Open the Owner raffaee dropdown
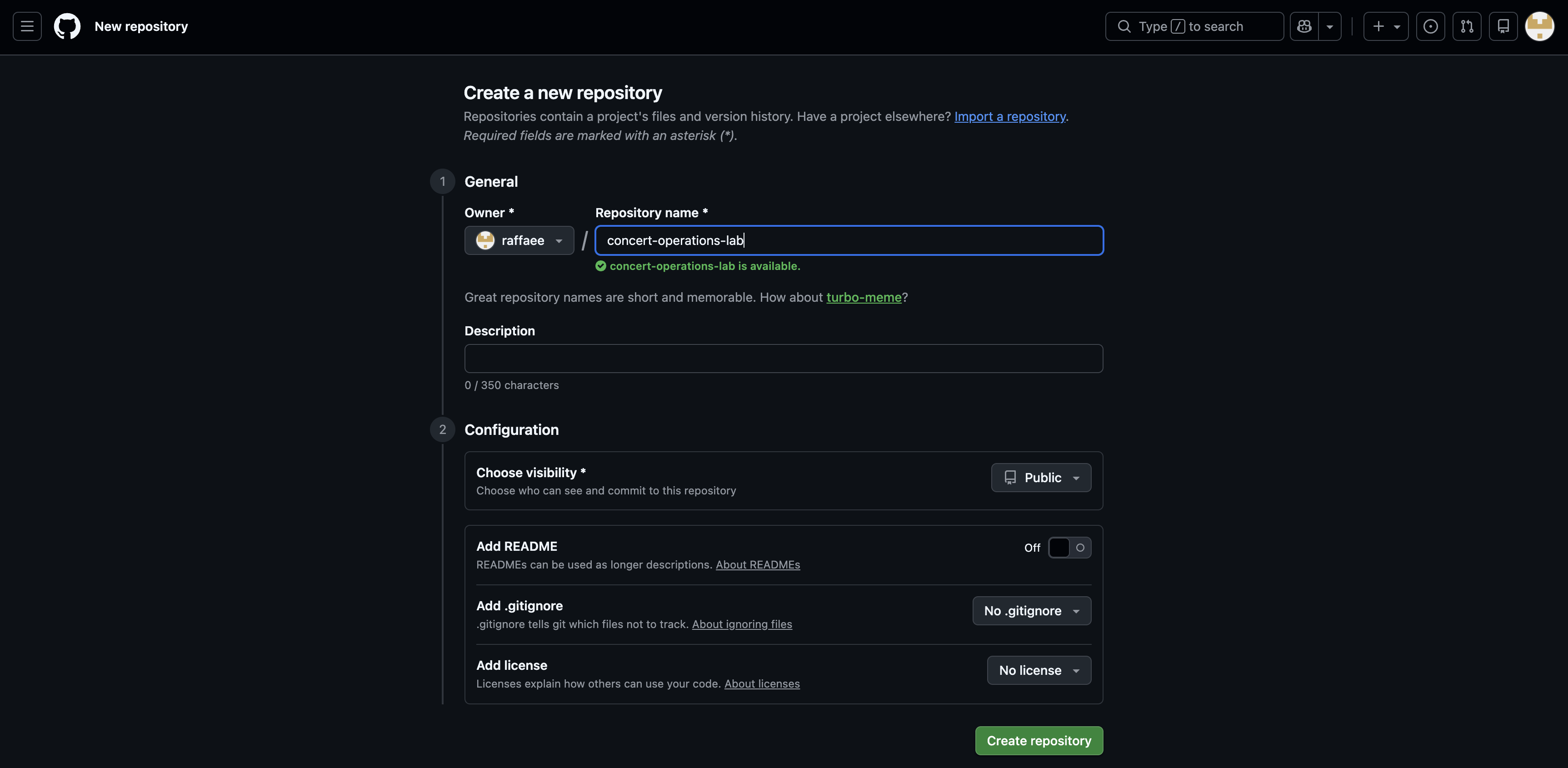This screenshot has width=1568, height=768. (519, 240)
